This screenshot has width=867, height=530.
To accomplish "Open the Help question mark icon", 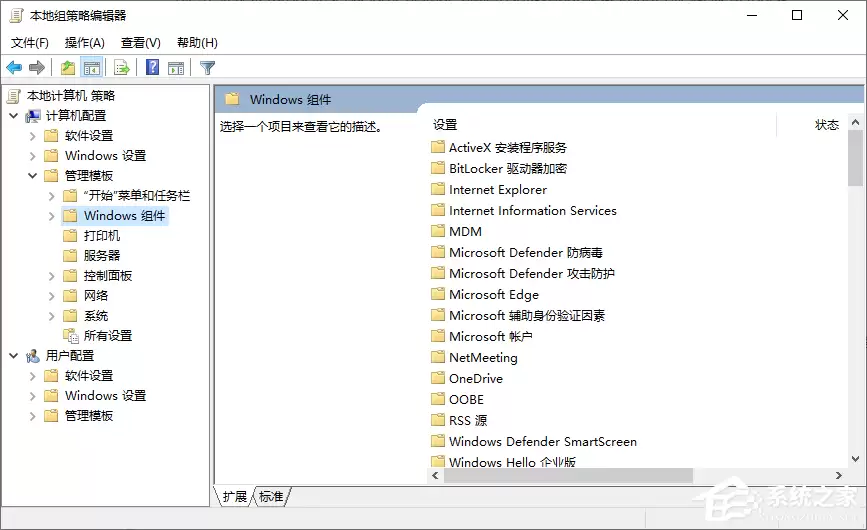I will (x=152, y=67).
